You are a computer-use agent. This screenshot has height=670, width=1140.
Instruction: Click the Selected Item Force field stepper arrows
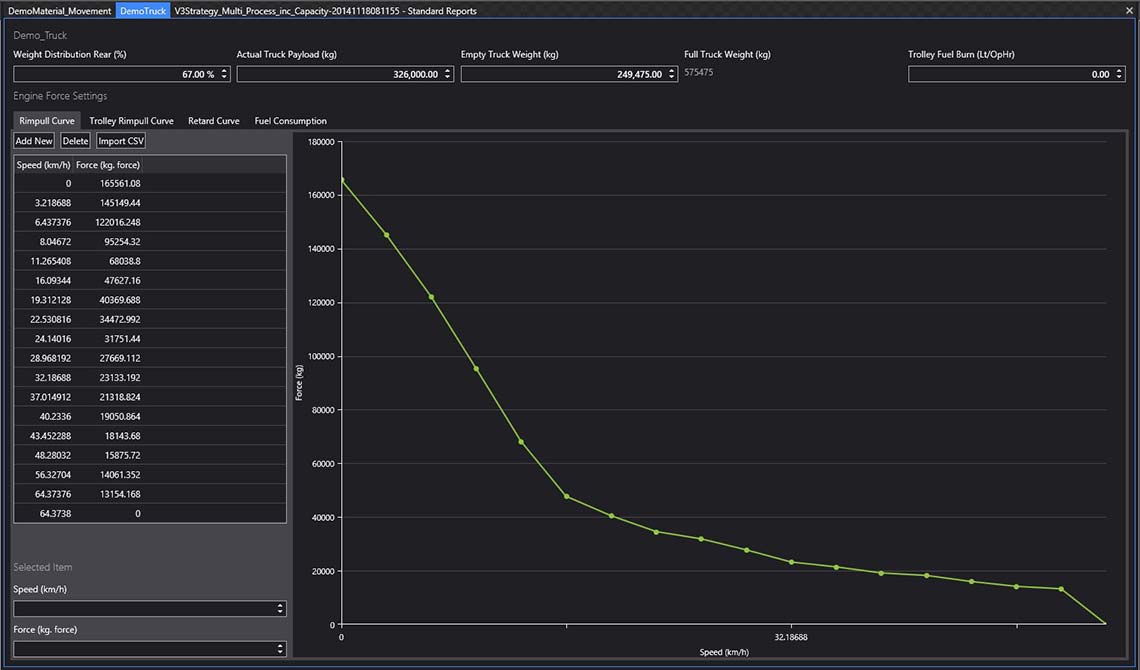click(x=281, y=649)
